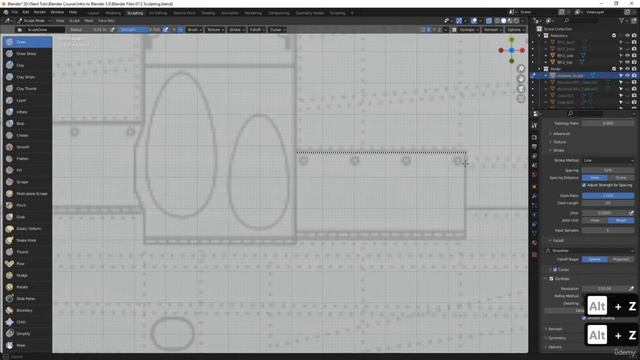Screen dimensions: 640x360
Task: Adjust the Dash Ratio slider
Action: point(608,196)
